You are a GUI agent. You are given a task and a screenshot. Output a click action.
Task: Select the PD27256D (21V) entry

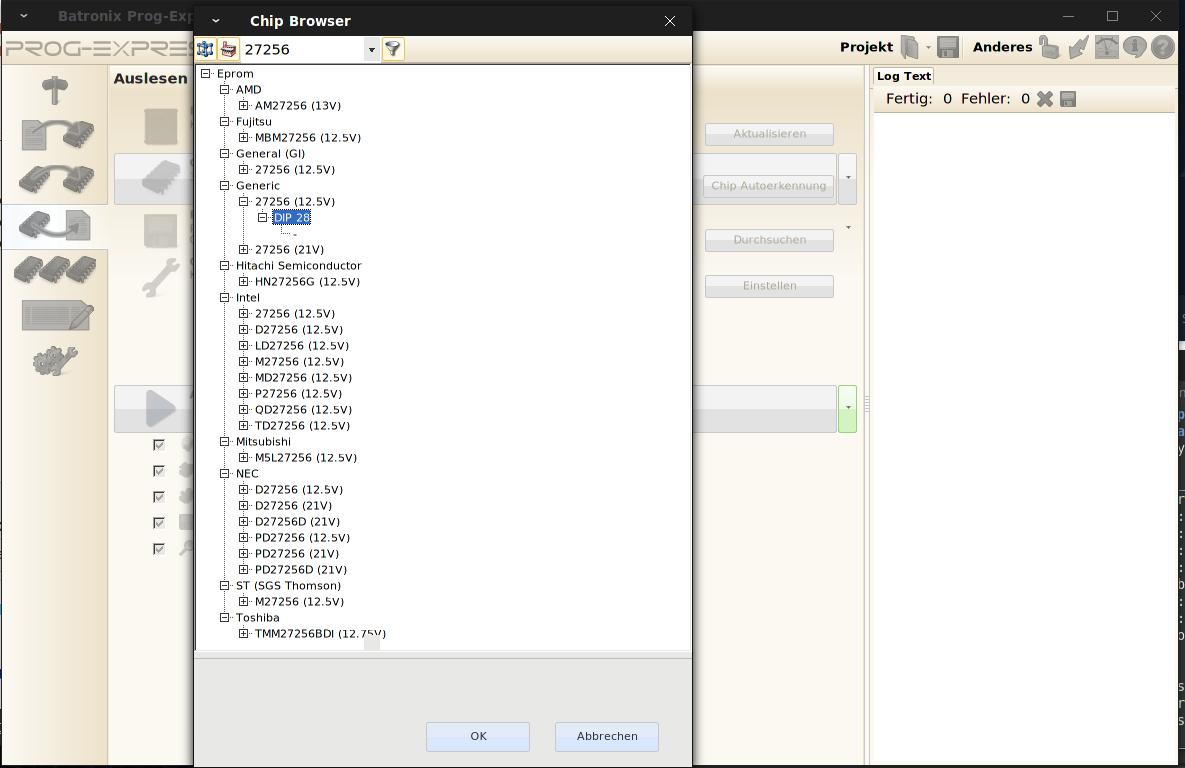(x=301, y=570)
